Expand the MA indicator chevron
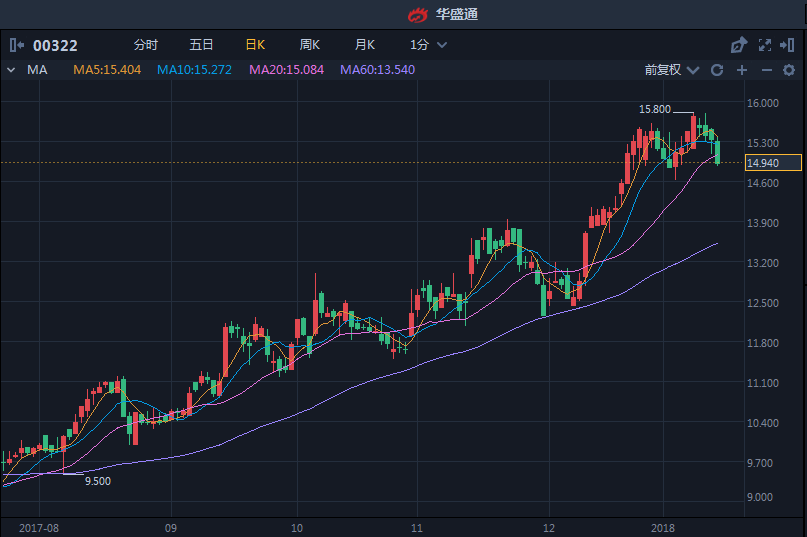 tap(12, 70)
